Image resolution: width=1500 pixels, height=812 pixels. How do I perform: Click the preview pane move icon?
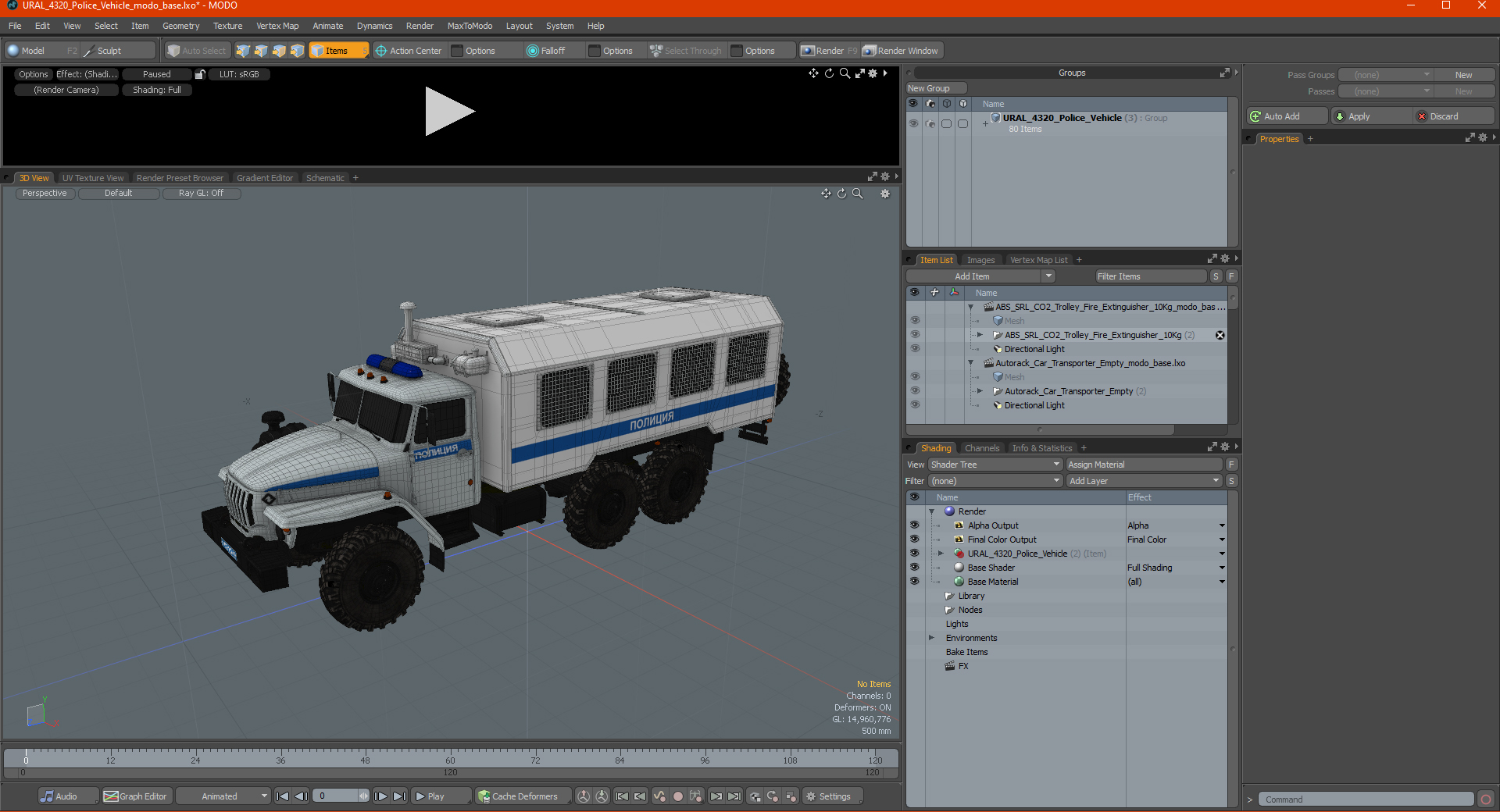[x=813, y=73]
